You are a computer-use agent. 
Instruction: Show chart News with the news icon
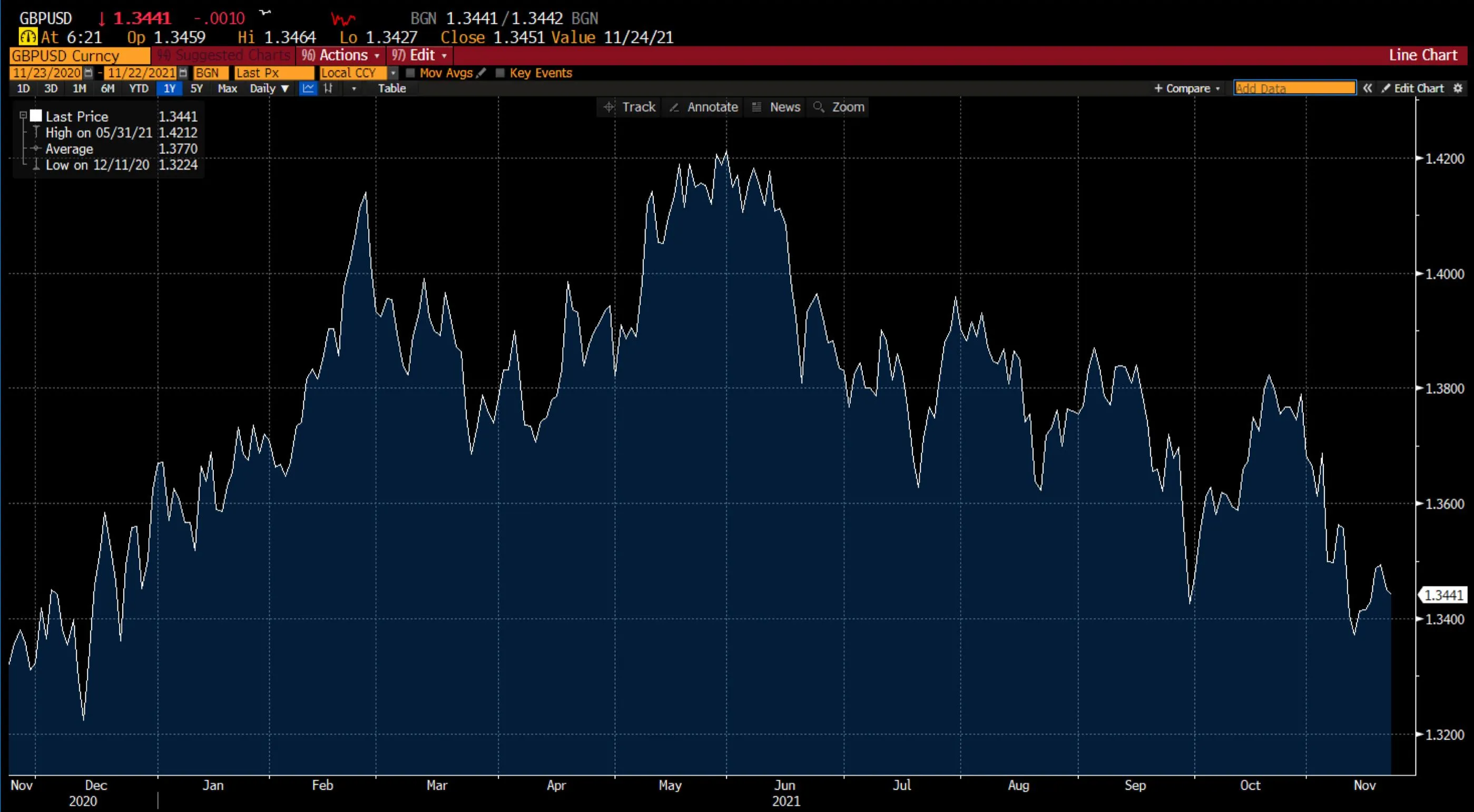[775, 107]
